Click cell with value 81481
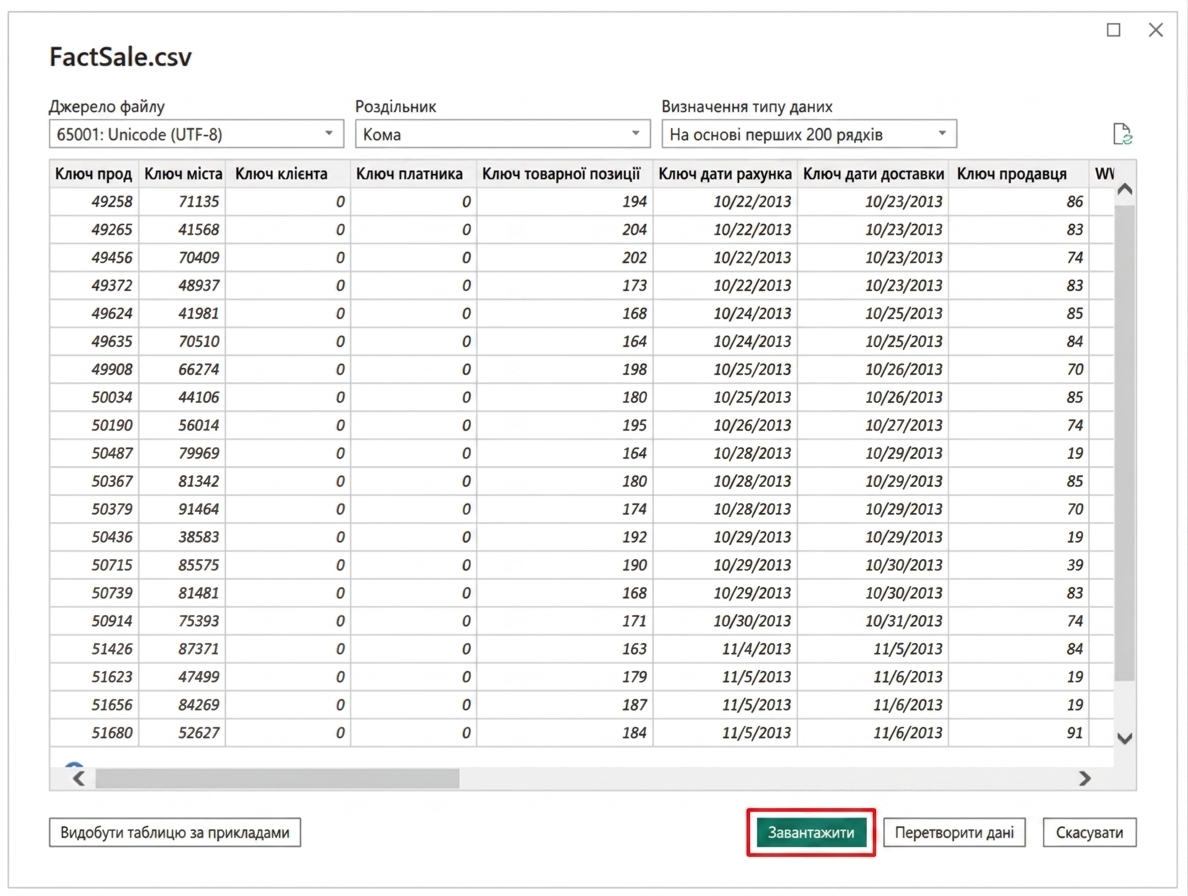This screenshot has height=896, width=1188. [183, 594]
